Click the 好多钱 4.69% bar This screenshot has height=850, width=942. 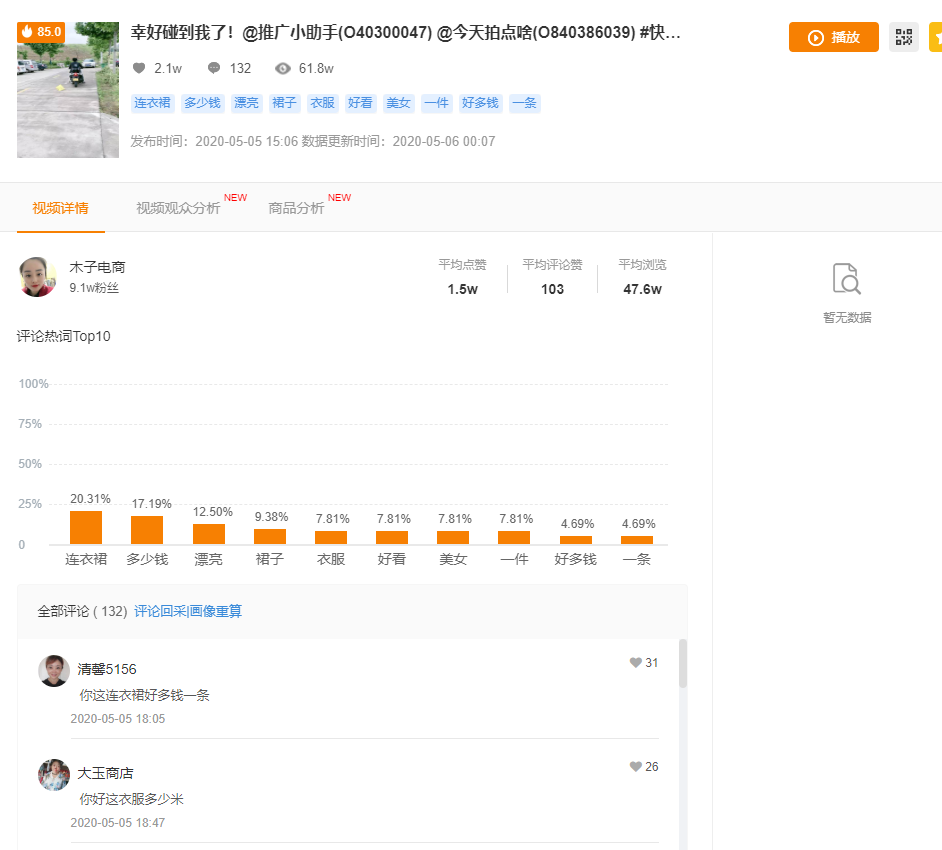pyautogui.click(x=576, y=540)
